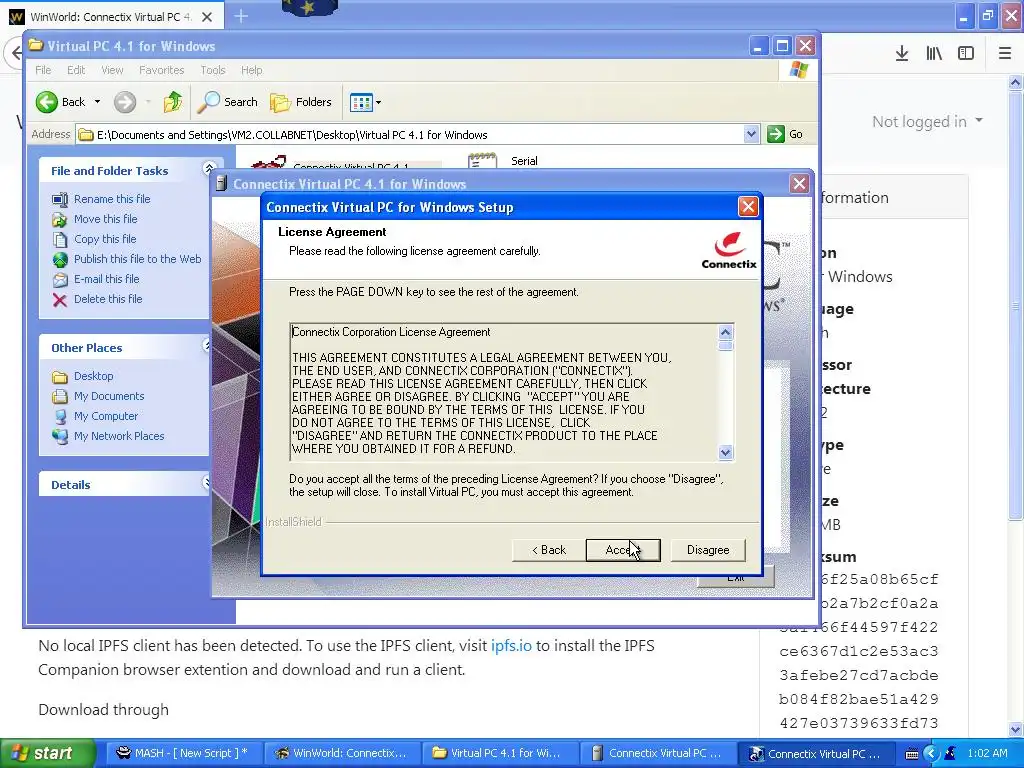Open a new browser tab
Viewport: 1024px width, 768px height.
241,16
